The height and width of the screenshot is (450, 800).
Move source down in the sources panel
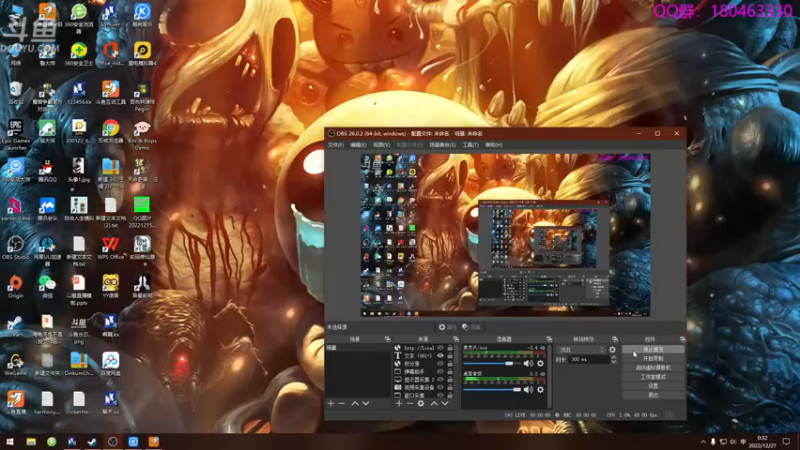pos(445,404)
